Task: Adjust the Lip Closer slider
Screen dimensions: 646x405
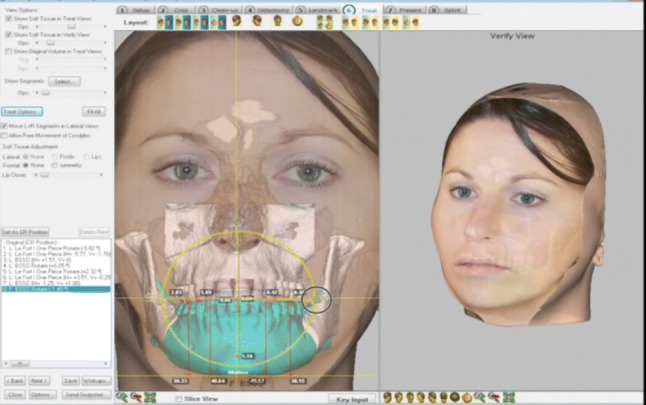Action: pos(45,175)
